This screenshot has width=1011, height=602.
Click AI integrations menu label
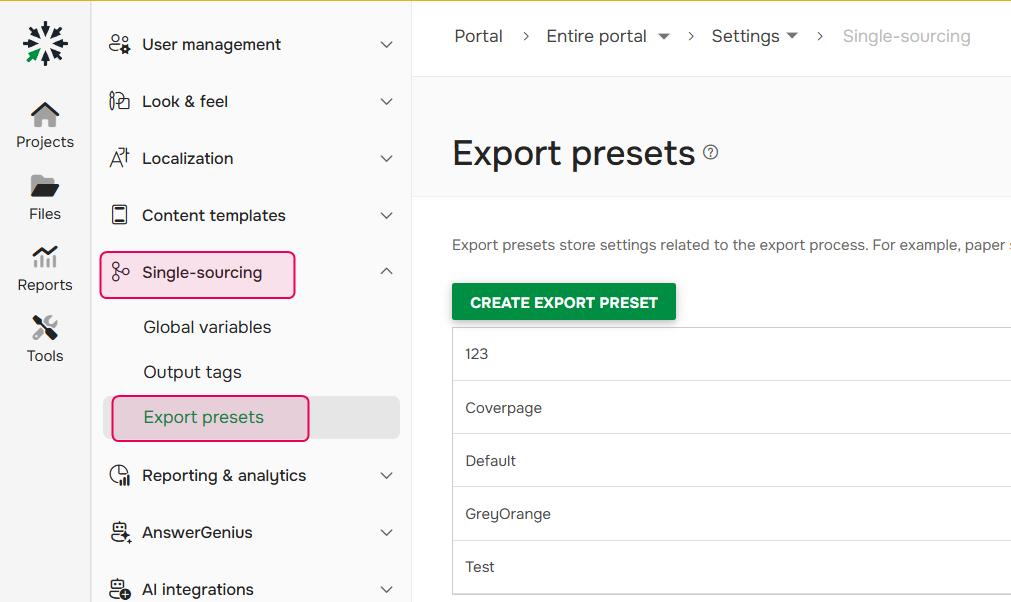click(x=197, y=589)
